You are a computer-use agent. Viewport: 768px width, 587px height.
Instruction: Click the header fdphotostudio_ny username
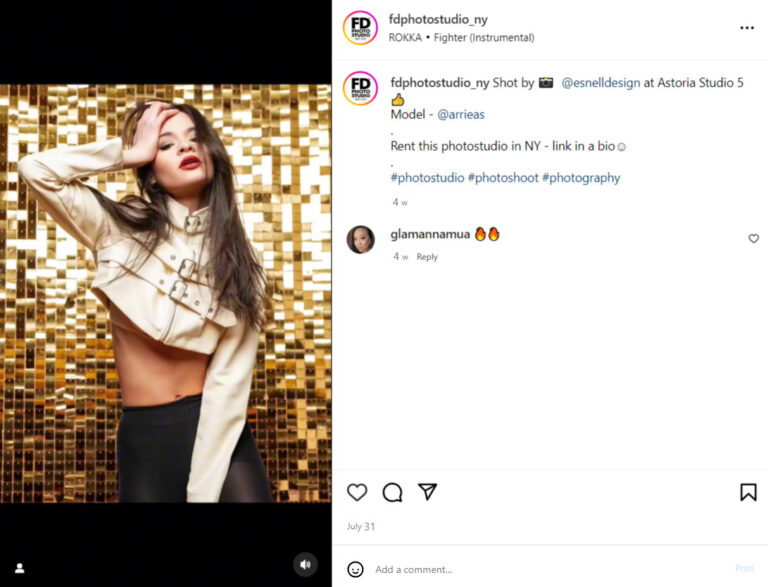click(x=438, y=19)
